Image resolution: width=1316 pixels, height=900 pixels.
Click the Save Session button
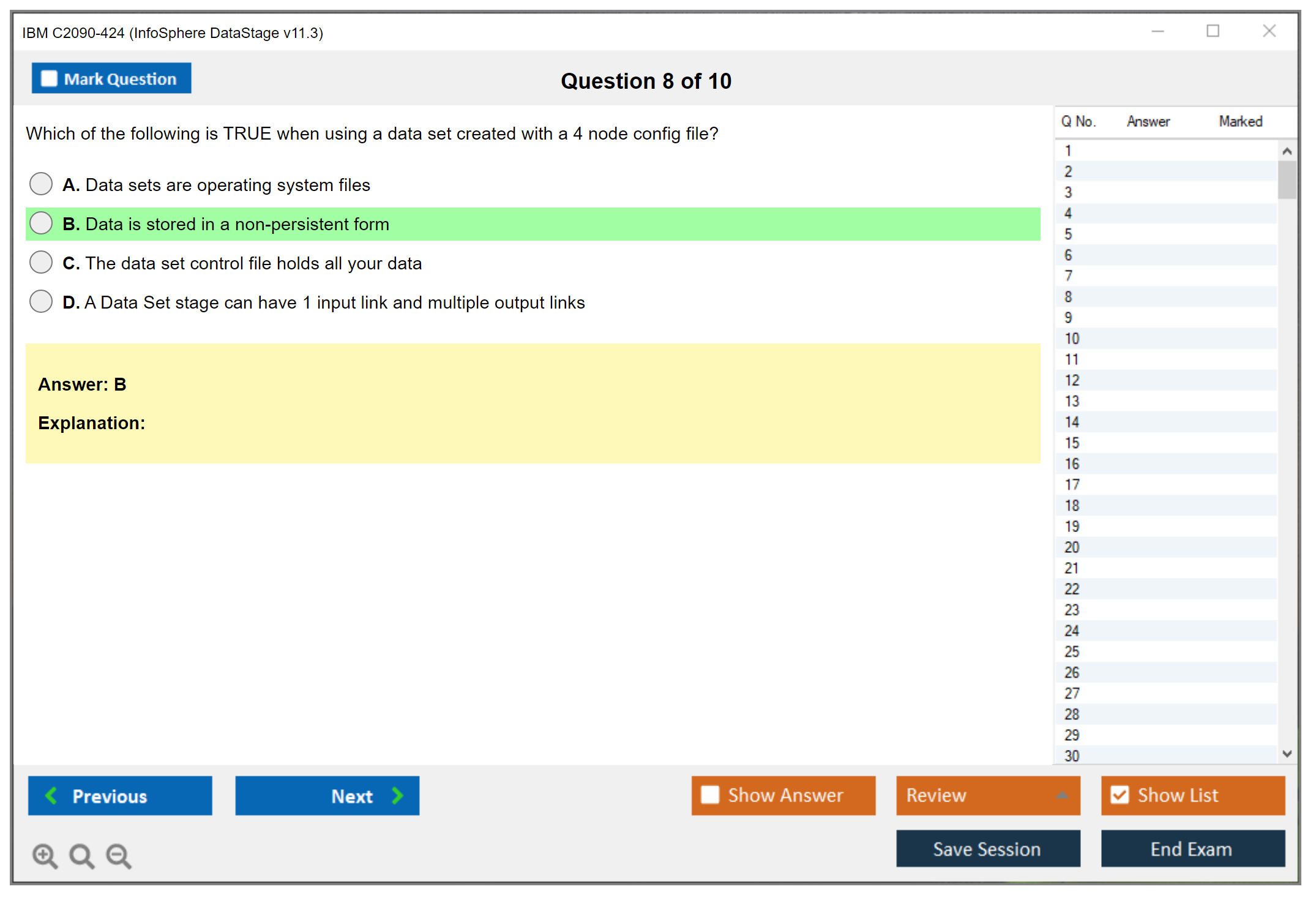tap(987, 849)
